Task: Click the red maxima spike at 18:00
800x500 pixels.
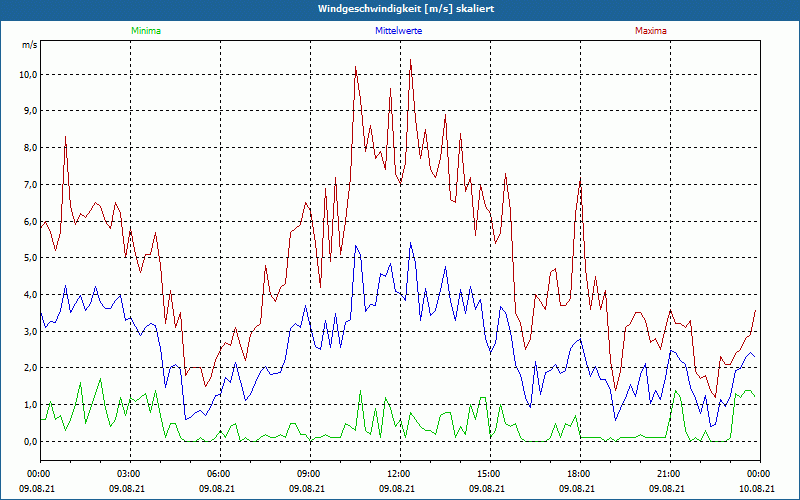Action: pyautogui.click(x=580, y=180)
